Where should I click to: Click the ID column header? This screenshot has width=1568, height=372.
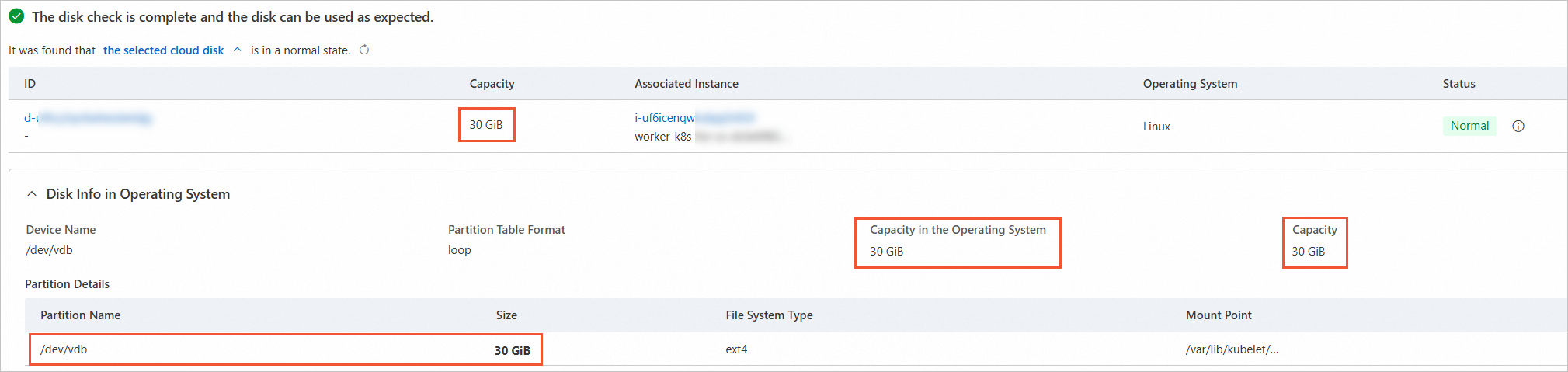30,84
